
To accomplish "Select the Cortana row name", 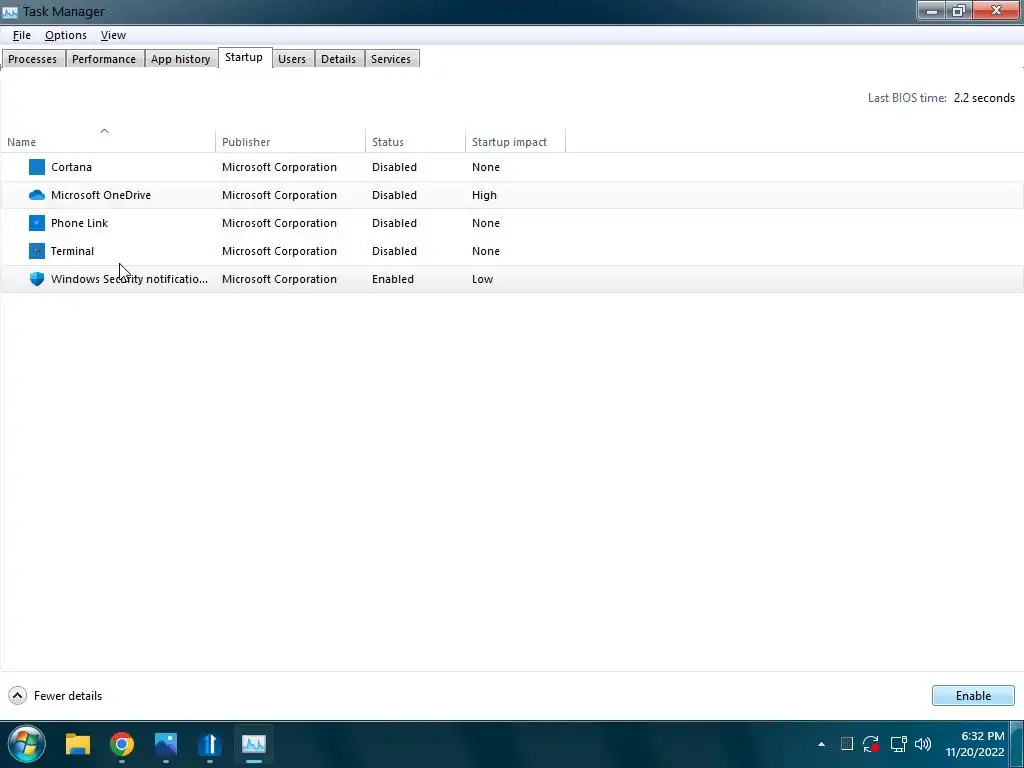I will [71, 167].
